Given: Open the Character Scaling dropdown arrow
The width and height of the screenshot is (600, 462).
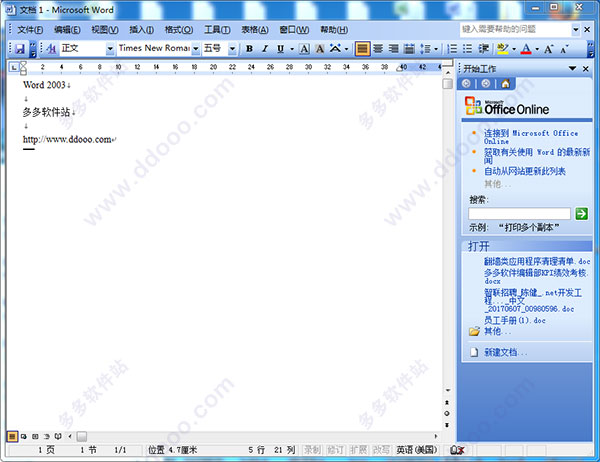Looking at the screenshot, I should (x=346, y=49).
